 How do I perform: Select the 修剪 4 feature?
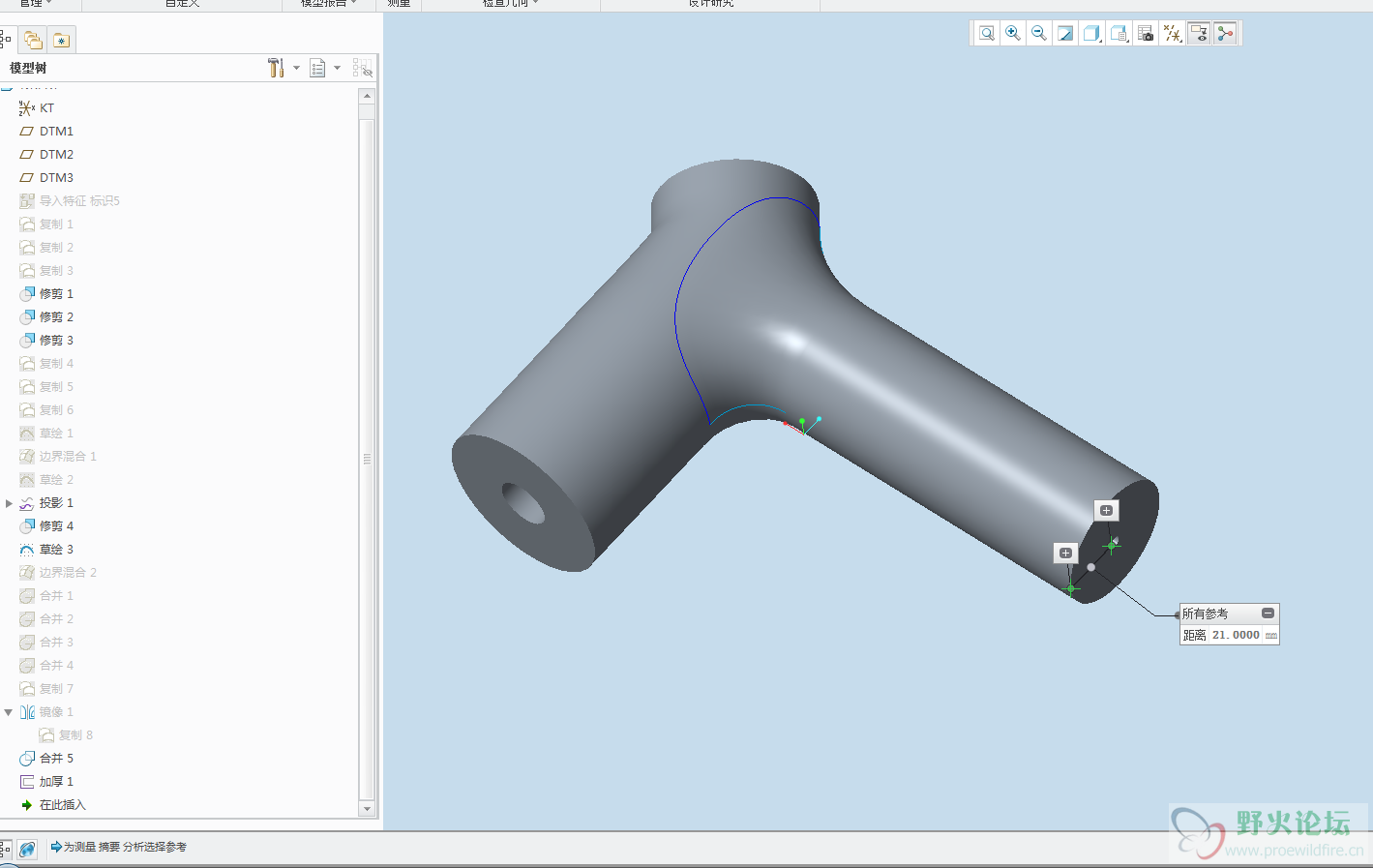(46, 526)
